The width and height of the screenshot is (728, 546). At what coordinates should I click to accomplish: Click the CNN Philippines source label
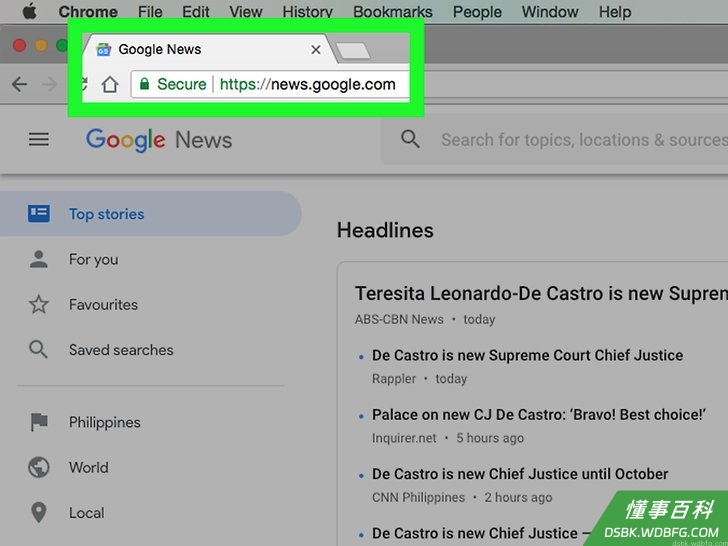[418, 497]
